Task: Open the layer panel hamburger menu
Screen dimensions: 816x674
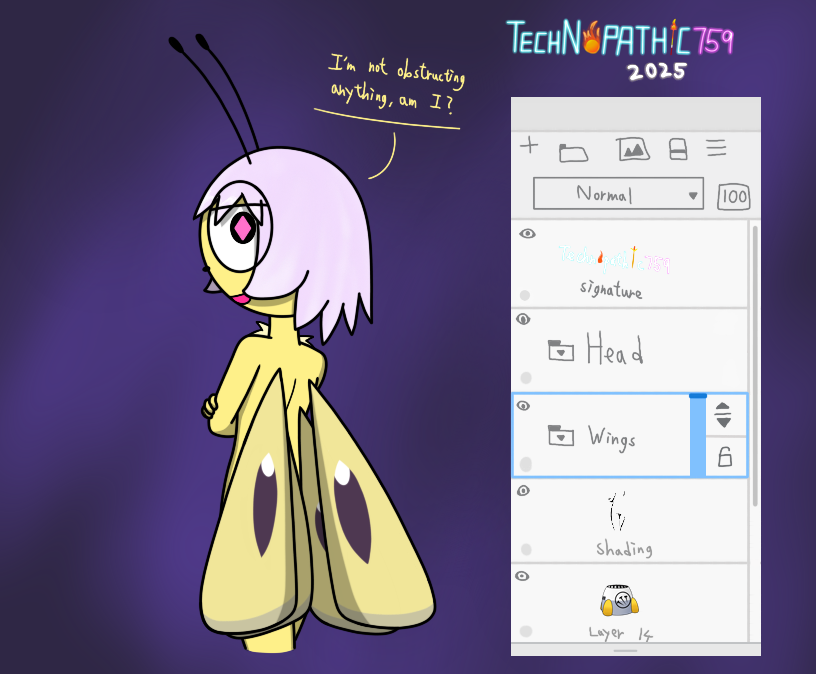Action: [716, 148]
